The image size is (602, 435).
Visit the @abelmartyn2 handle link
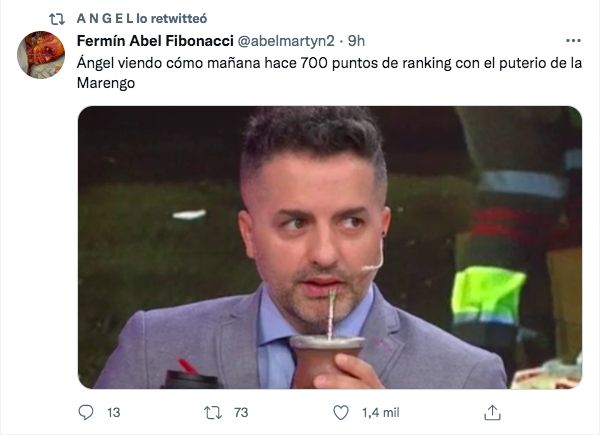[x=285, y=41]
